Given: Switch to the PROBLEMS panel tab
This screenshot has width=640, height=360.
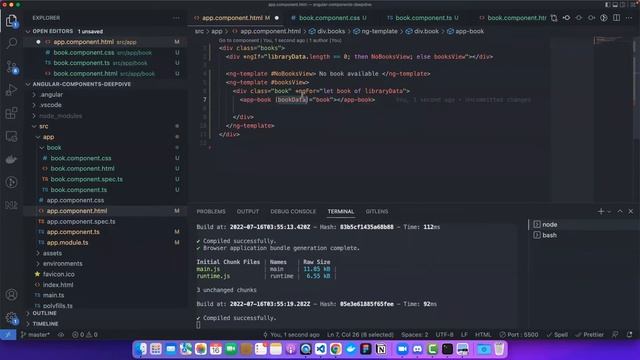Looking at the screenshot, I should (x=211, y=211).
